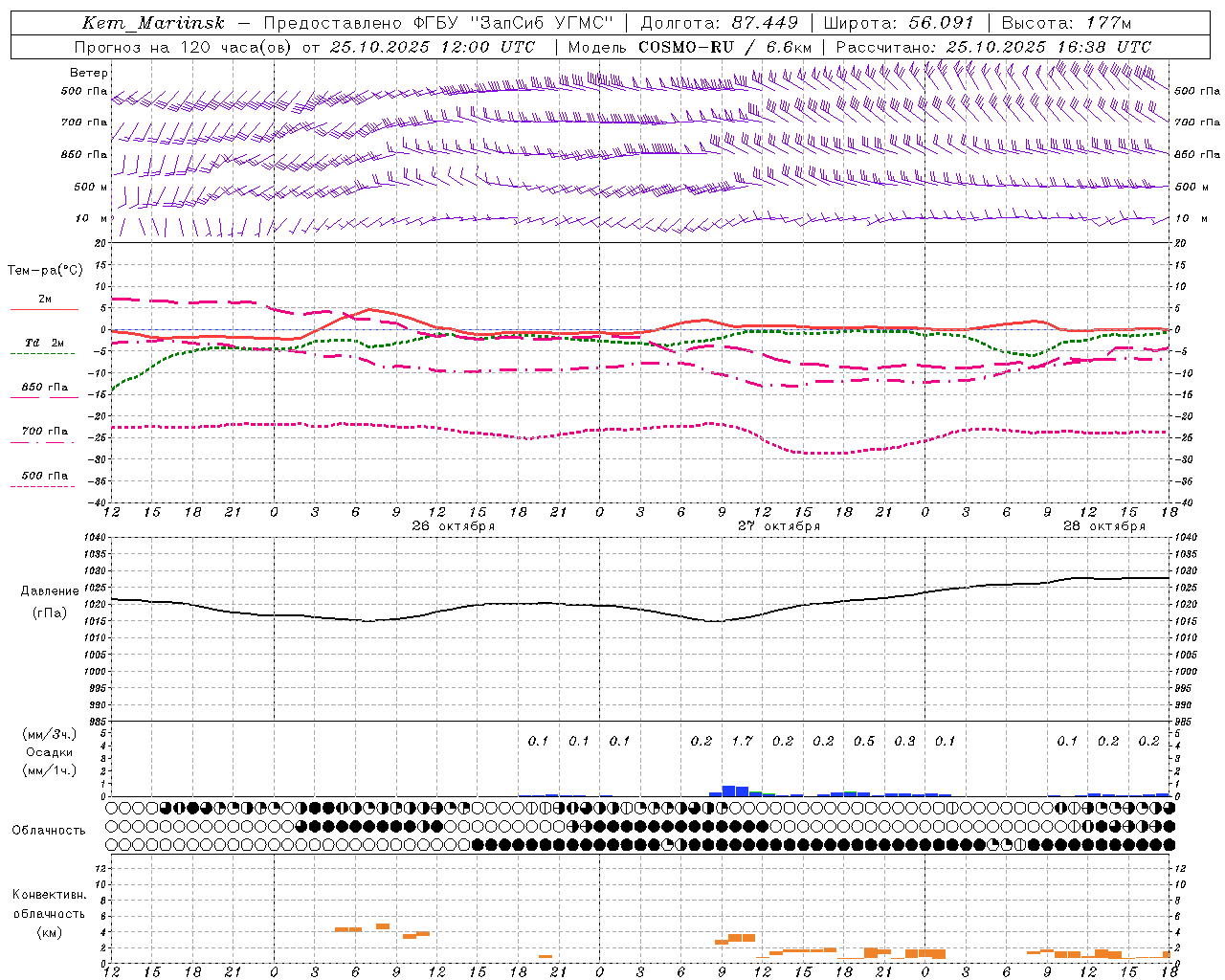Click the station name Kem_Mariinsk in the header

pos(153,23)
